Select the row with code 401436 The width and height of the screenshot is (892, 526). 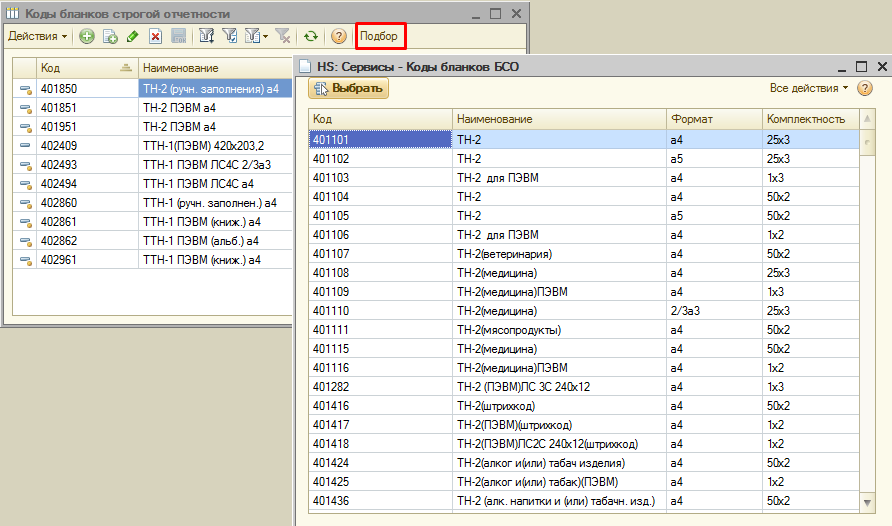[x=584, y=501]
